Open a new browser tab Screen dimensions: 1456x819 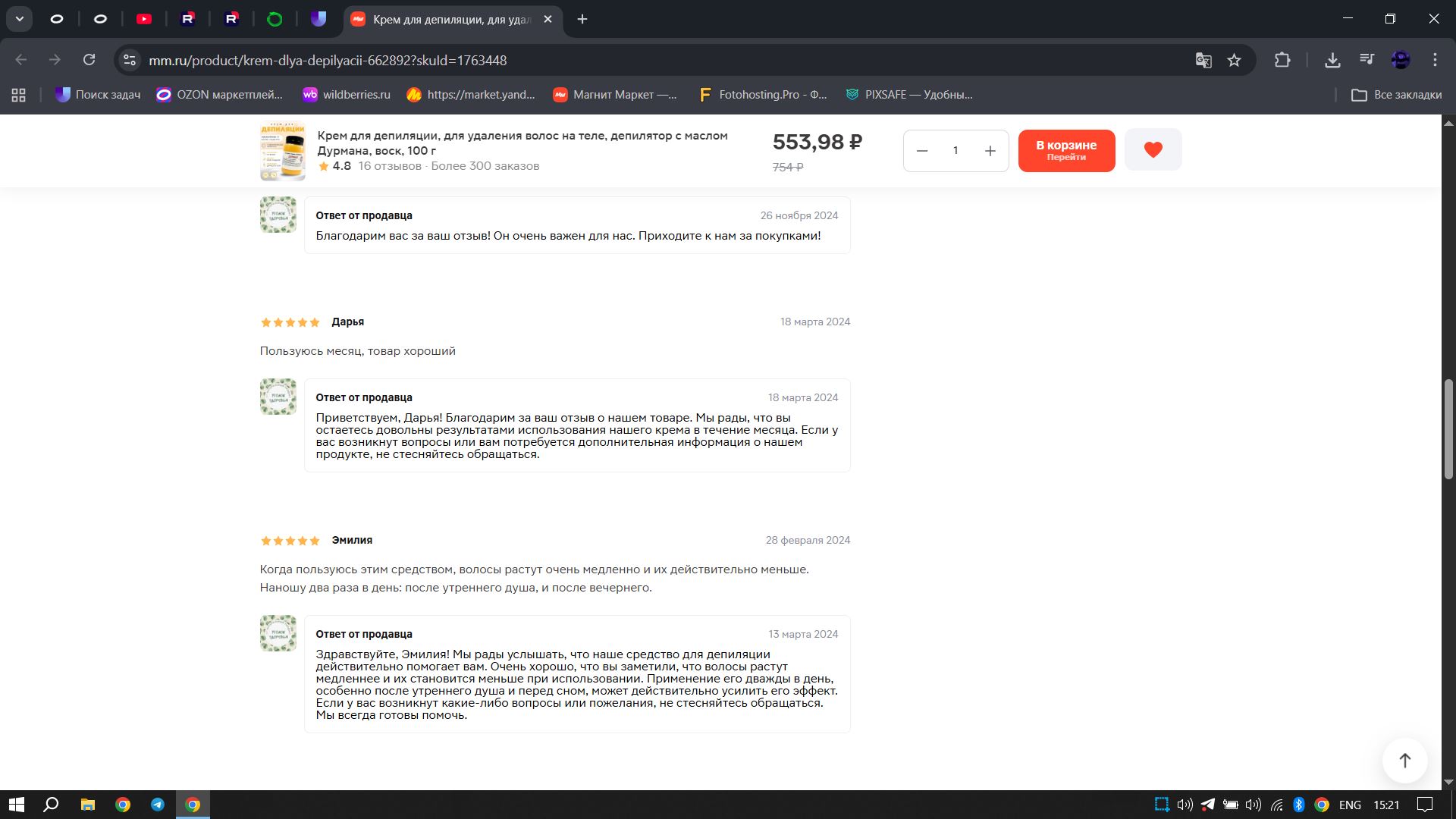point(582,19)
